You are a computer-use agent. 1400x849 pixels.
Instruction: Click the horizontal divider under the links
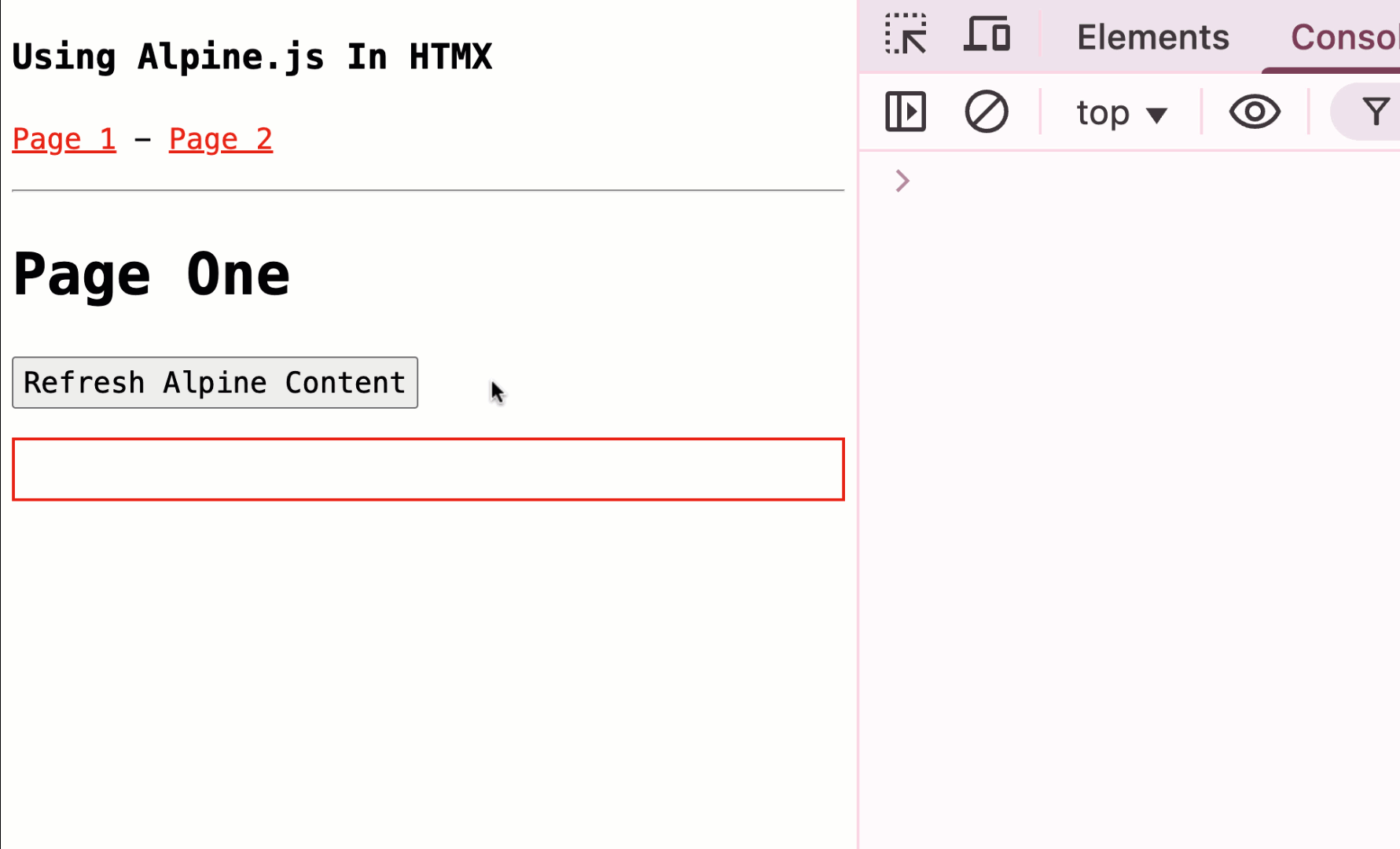(x=428, y=190)
